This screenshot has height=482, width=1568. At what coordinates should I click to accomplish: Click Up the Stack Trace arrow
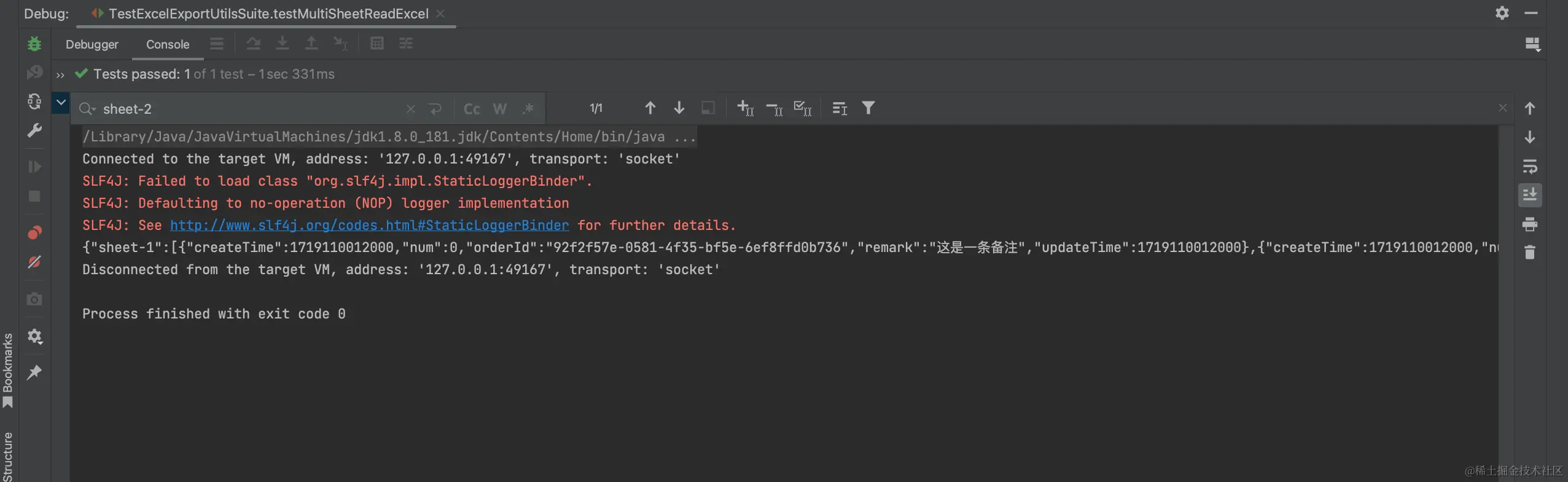click(x=1530, y=108)
